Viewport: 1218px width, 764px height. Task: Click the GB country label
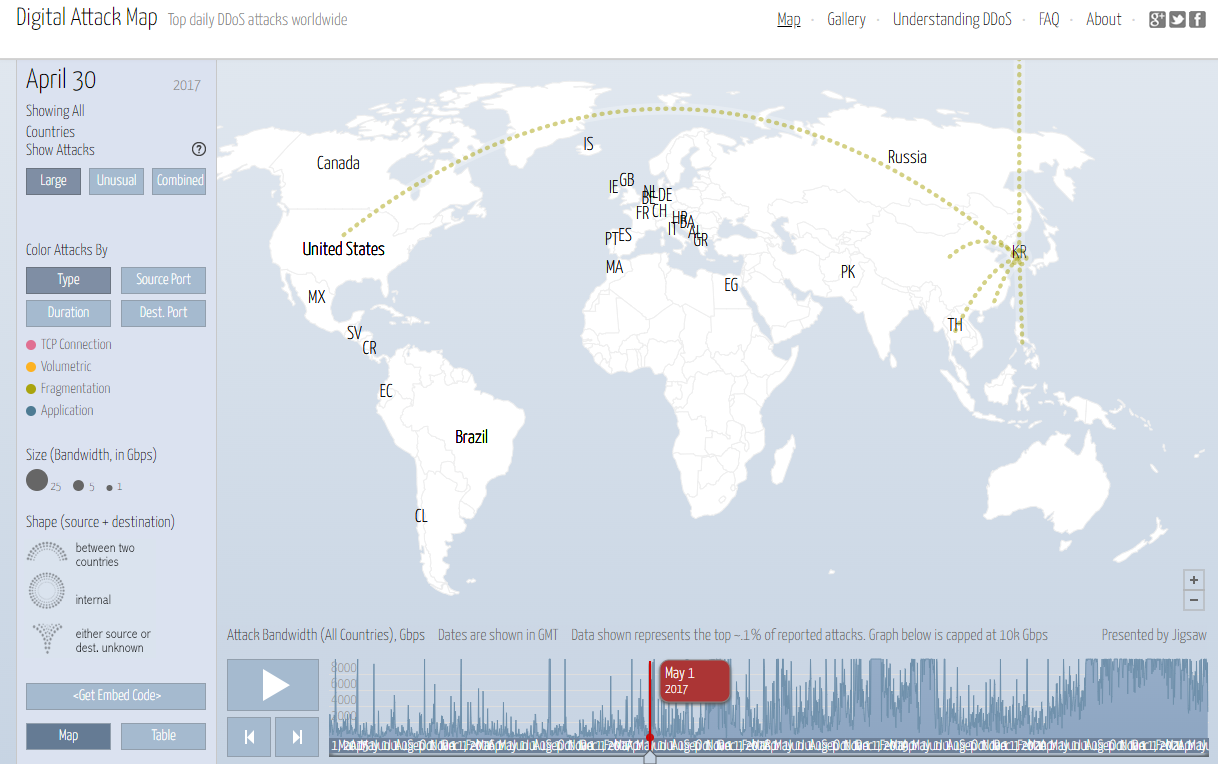click(x=627, y=180)
